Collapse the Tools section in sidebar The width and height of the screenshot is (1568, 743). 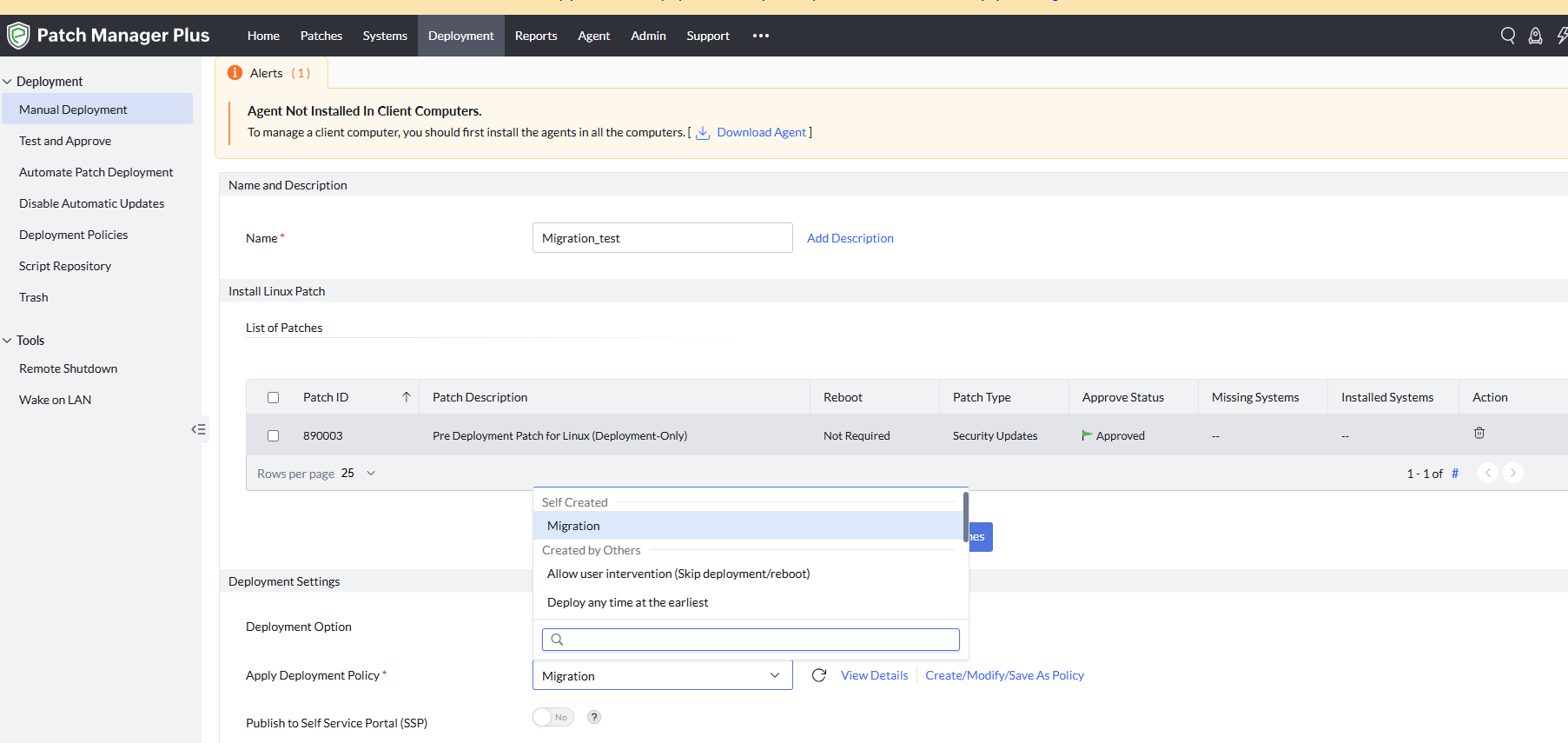click(x=8, y=341)
